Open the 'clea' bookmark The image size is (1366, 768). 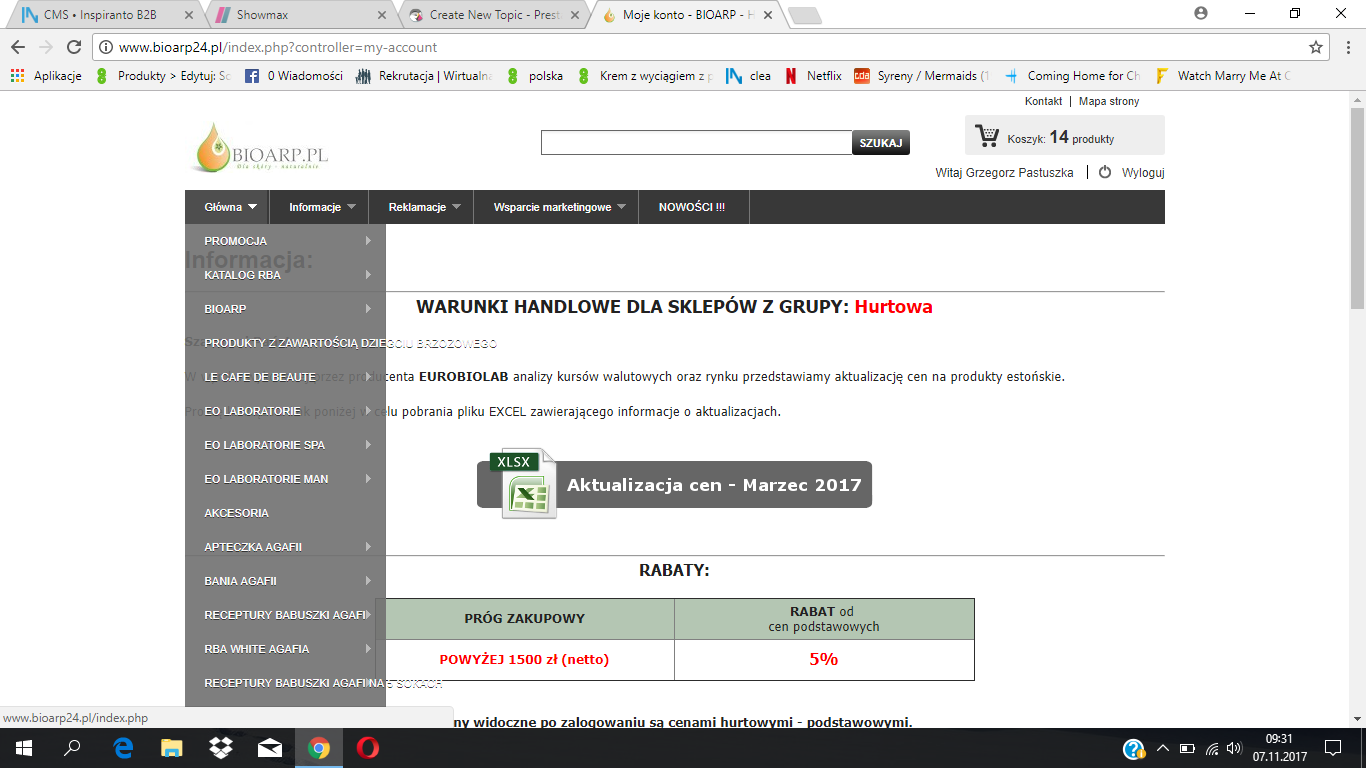(x=749, y=76)
